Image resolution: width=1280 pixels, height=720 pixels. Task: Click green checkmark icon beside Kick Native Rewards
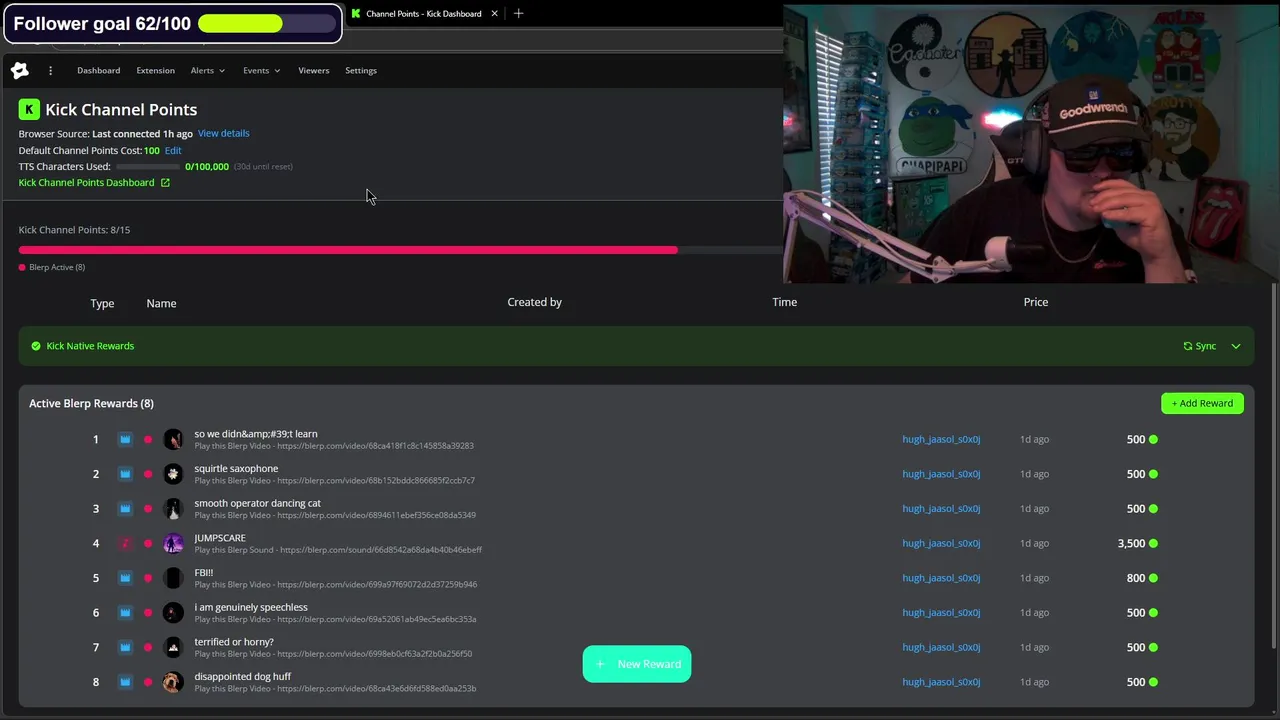[36, 346]
